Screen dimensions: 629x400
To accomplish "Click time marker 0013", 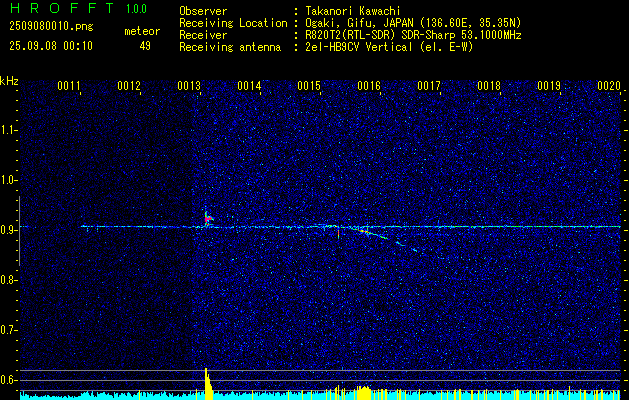I will (x=189, y=86).
